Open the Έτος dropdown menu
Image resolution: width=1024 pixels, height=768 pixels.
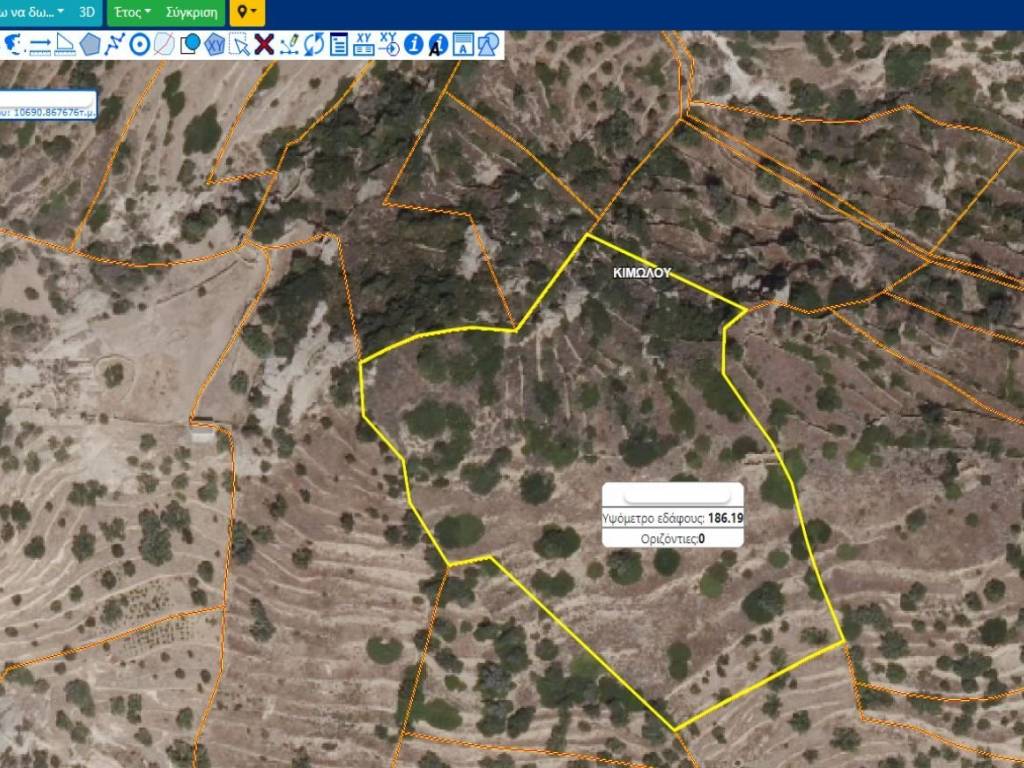point(132,13)
